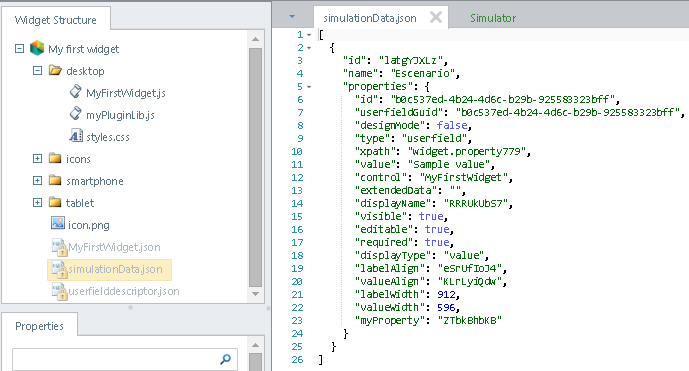Image resolution: width=689 pixels, height=371 pixels.
Task: Select the tablet folder label
Action: pos(80,203)
